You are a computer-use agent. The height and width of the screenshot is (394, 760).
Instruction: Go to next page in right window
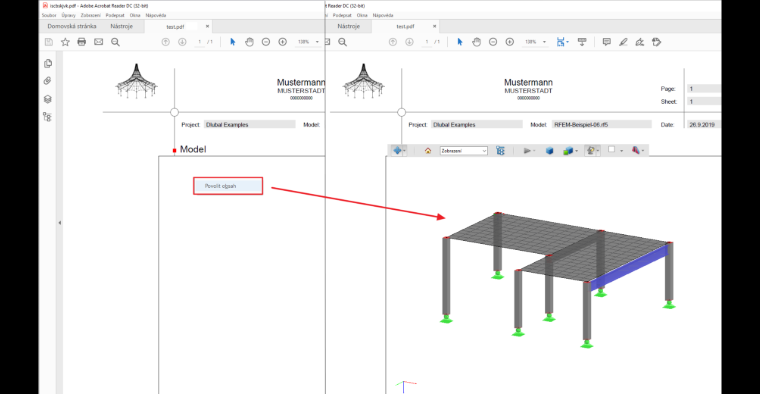coord(410,42)
